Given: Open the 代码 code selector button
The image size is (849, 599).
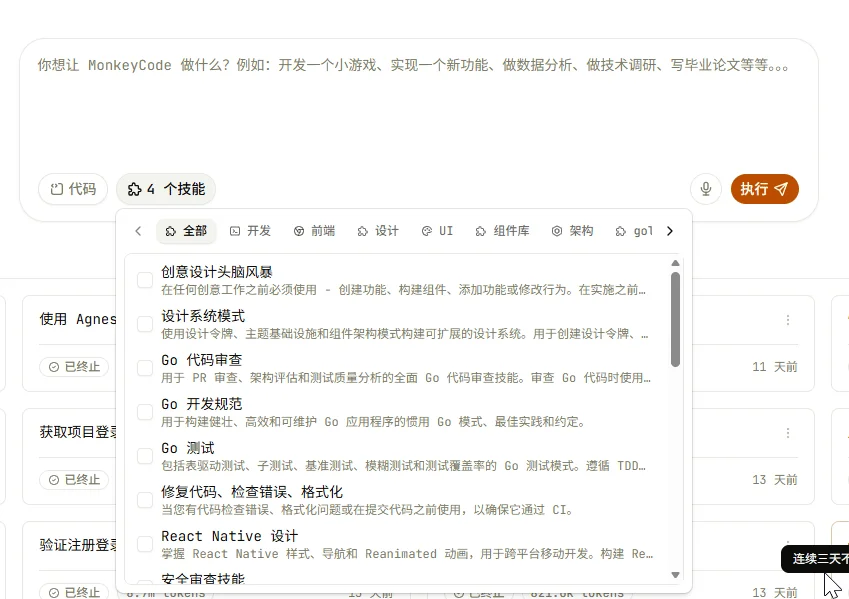Looking at the screenshot, I should tap(73, 189).
